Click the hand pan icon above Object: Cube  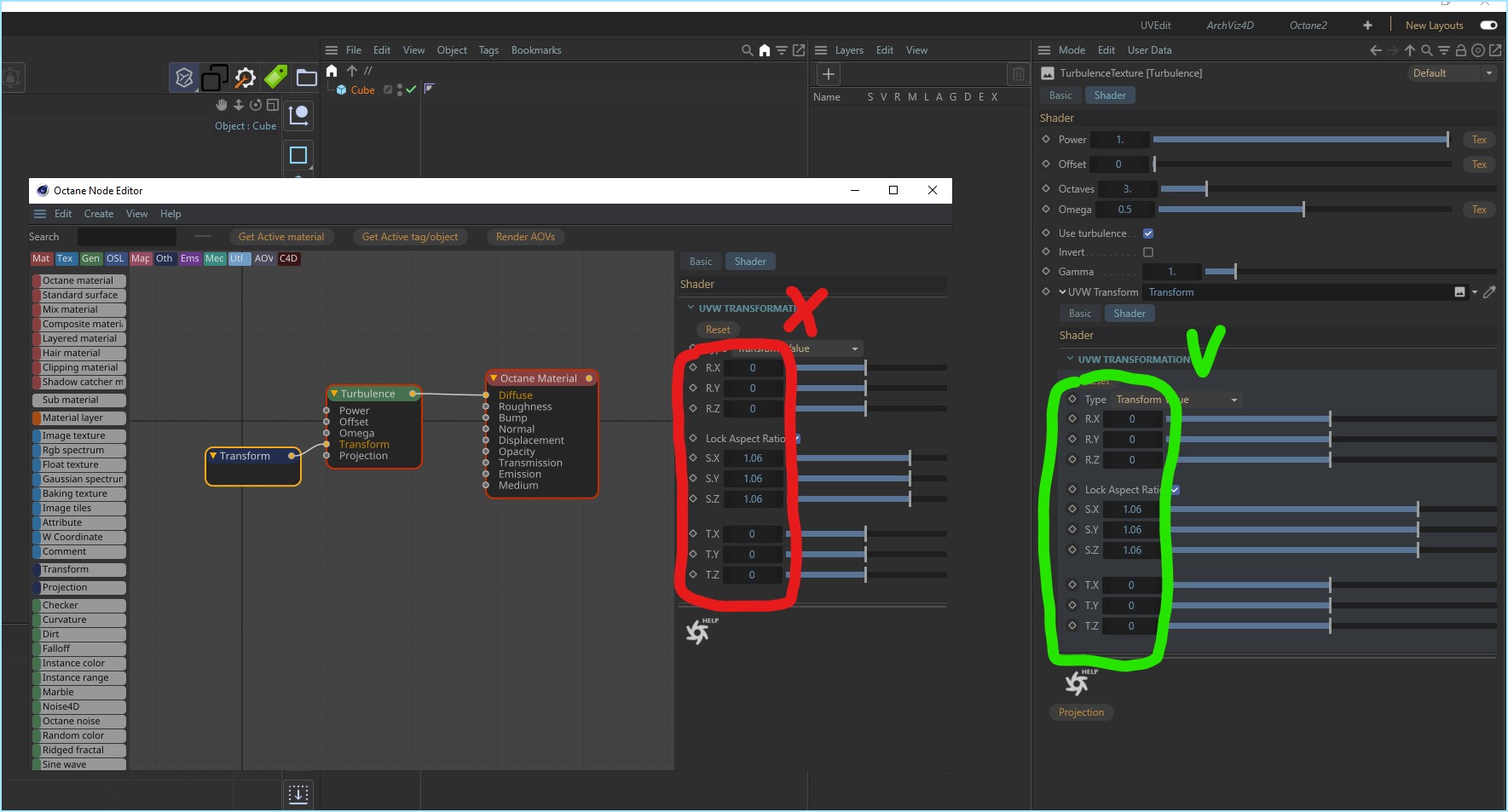click(x=222, y=105)
